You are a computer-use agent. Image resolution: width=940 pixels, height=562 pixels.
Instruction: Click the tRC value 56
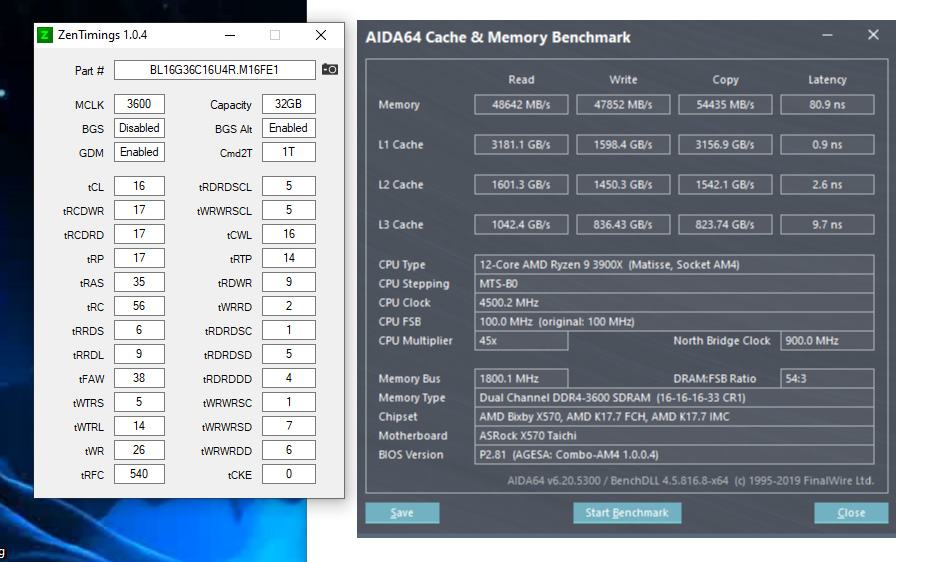pos(139,306)
